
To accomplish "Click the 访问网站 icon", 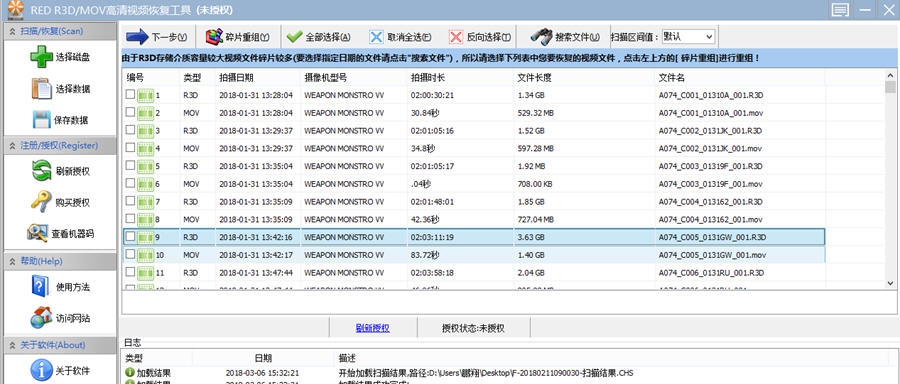I will point(41,317).
